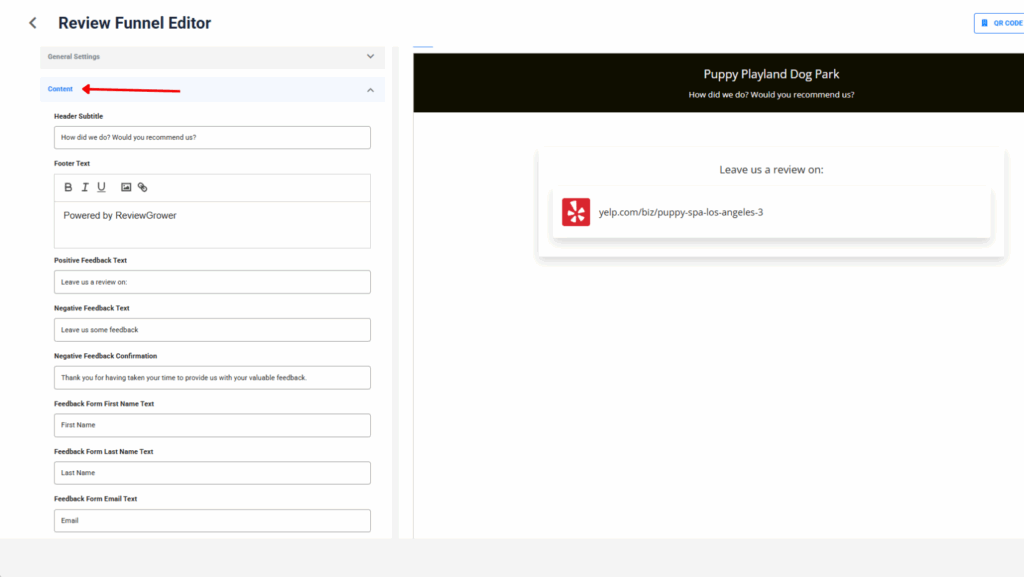Viewport: 1024px width, 577px height.
Task: Edit Feedback Form First Name Text field
Action: (x=212, y=425)
